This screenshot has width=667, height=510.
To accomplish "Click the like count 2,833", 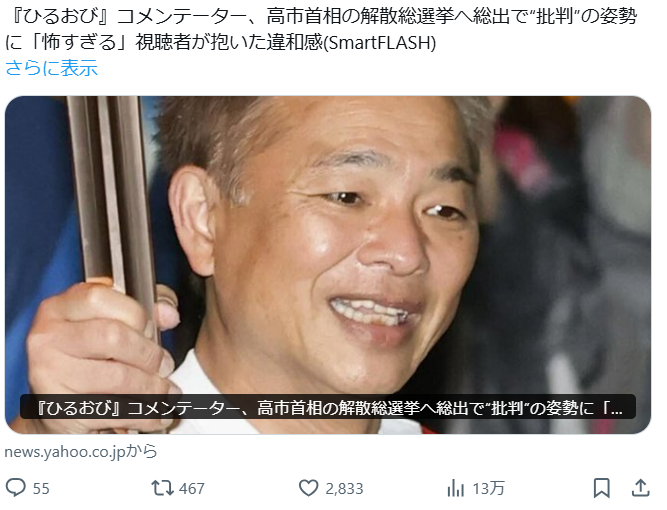I will pyautogui.click(x=344, y=488).
